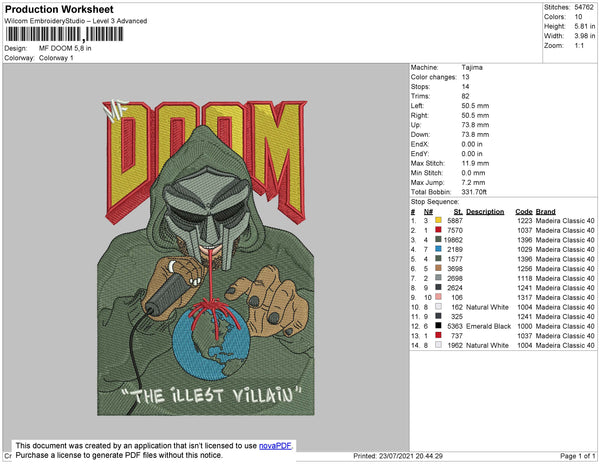This screenshot has height=464, width=600.
Task: Click thread code '1256' in row 6
Action: [x=525, y=269]
